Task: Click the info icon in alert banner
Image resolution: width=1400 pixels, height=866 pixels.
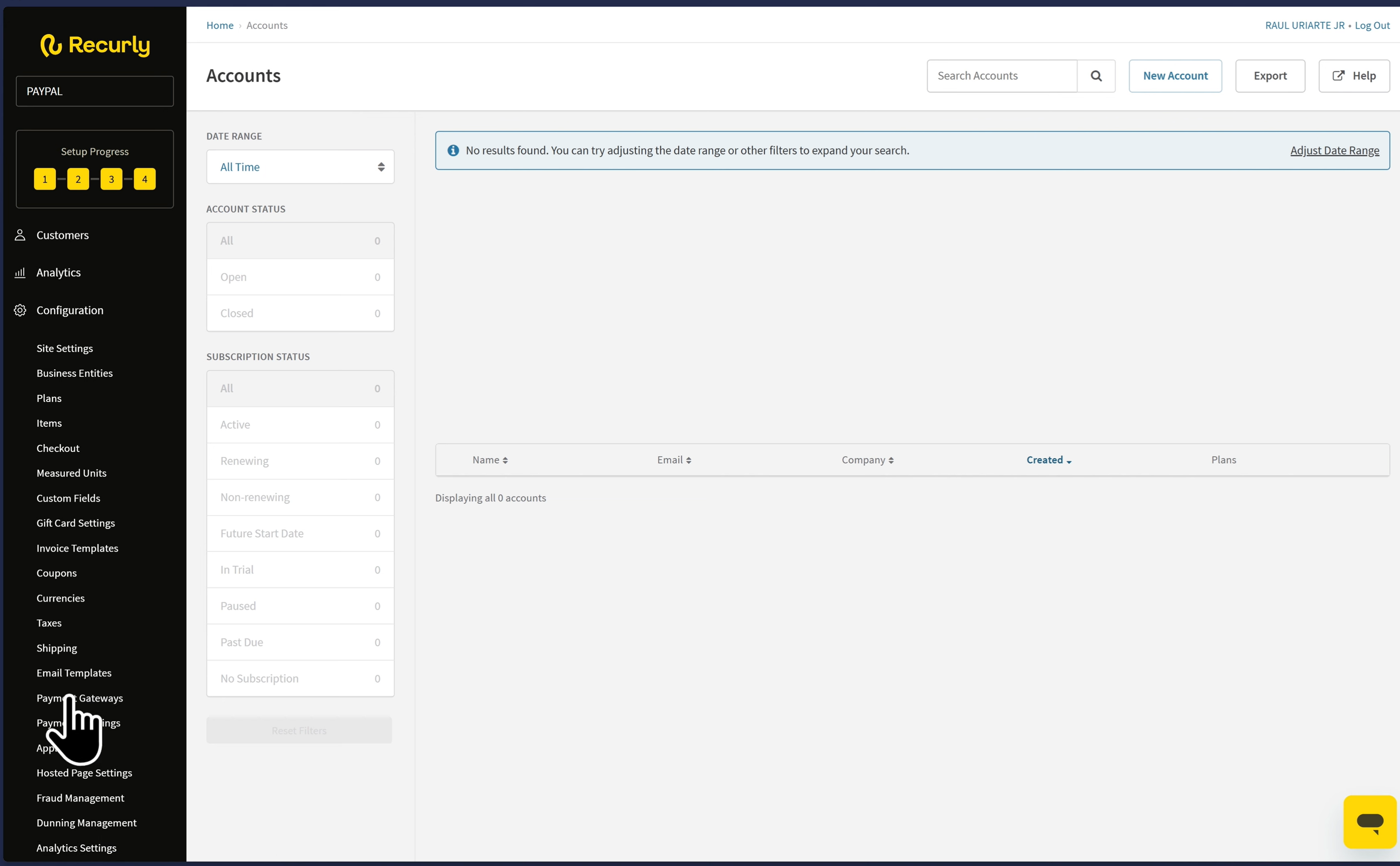Action: pos(453,150)
